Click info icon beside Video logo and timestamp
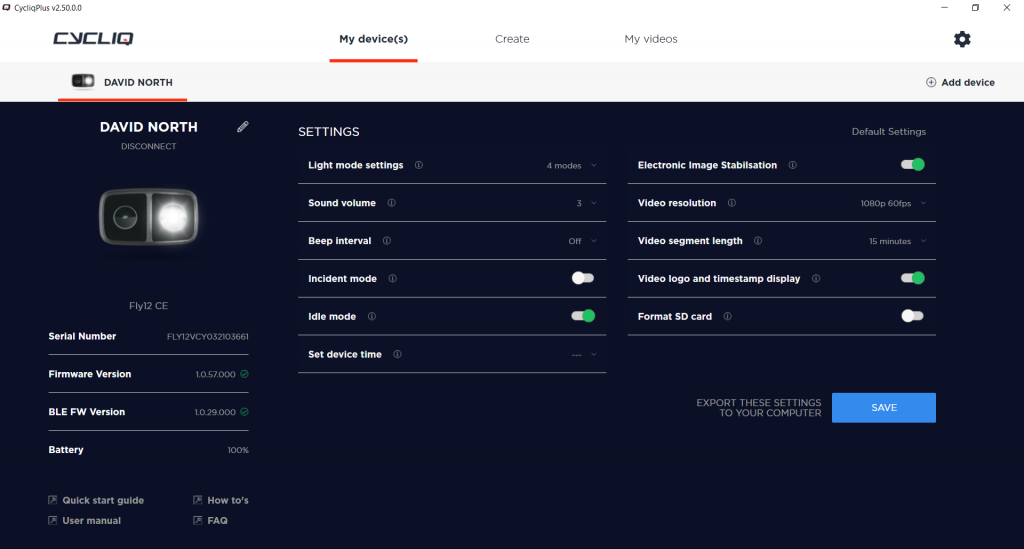 (816, 279)
